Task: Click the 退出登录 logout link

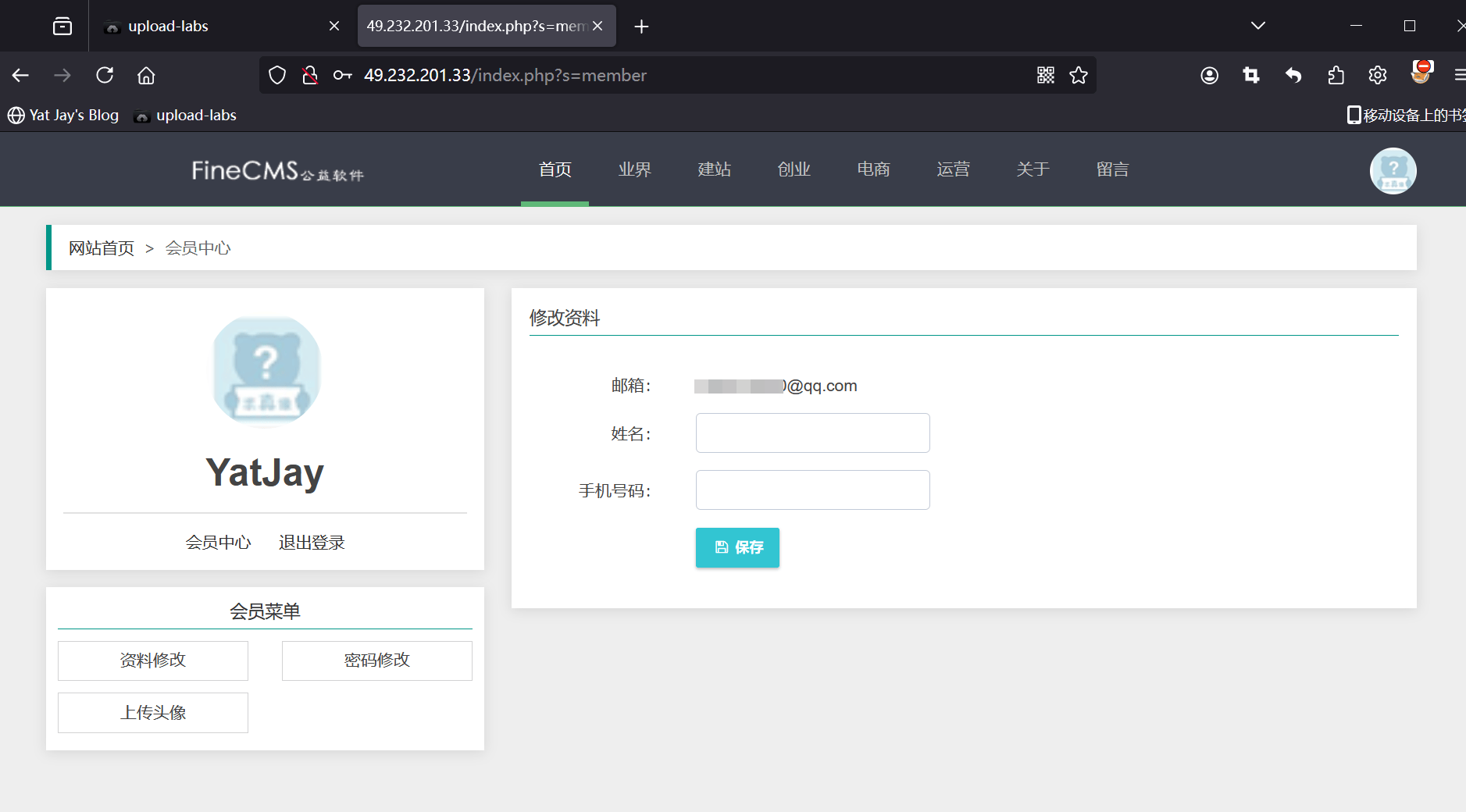Action: pos(312,542)
